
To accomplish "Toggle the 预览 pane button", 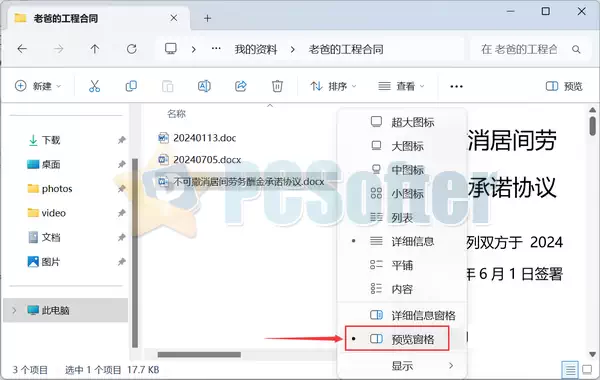I will 564,86.
